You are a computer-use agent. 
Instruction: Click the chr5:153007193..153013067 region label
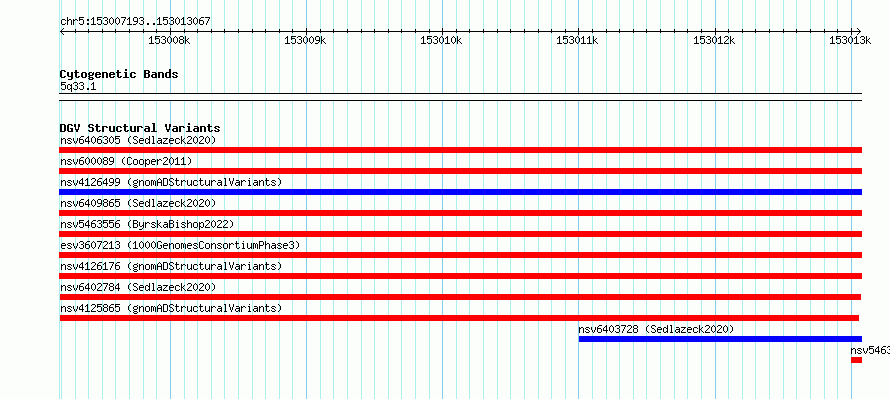pyautogui.click(x=135, y=22)
